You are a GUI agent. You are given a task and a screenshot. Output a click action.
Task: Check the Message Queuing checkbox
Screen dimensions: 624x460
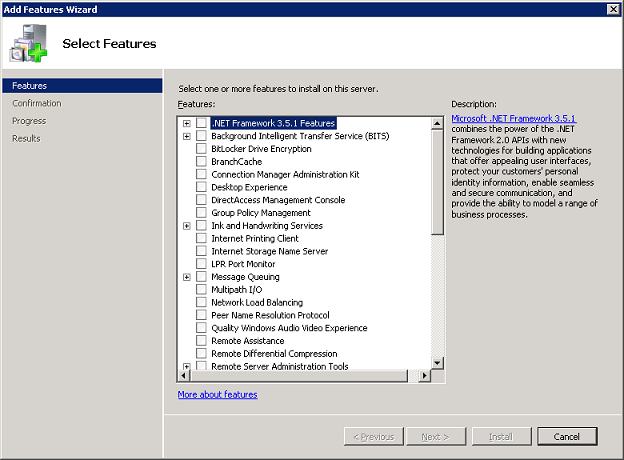point(201,277)
